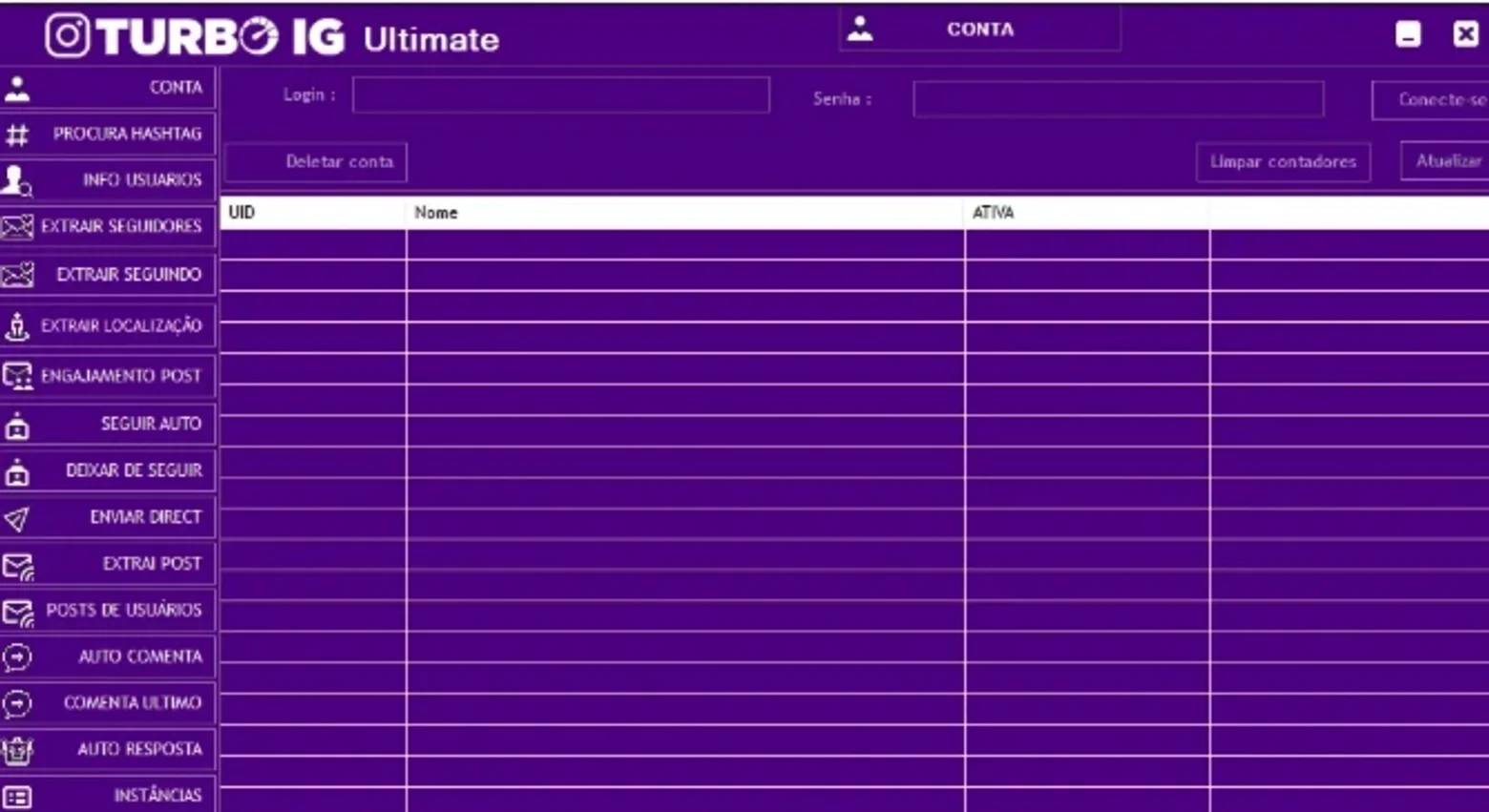This screenshot has height=812, width=1489.
Task: Click the EXTRAIR SEGUINDO envelope icon
Action: (x=17, y=275)
